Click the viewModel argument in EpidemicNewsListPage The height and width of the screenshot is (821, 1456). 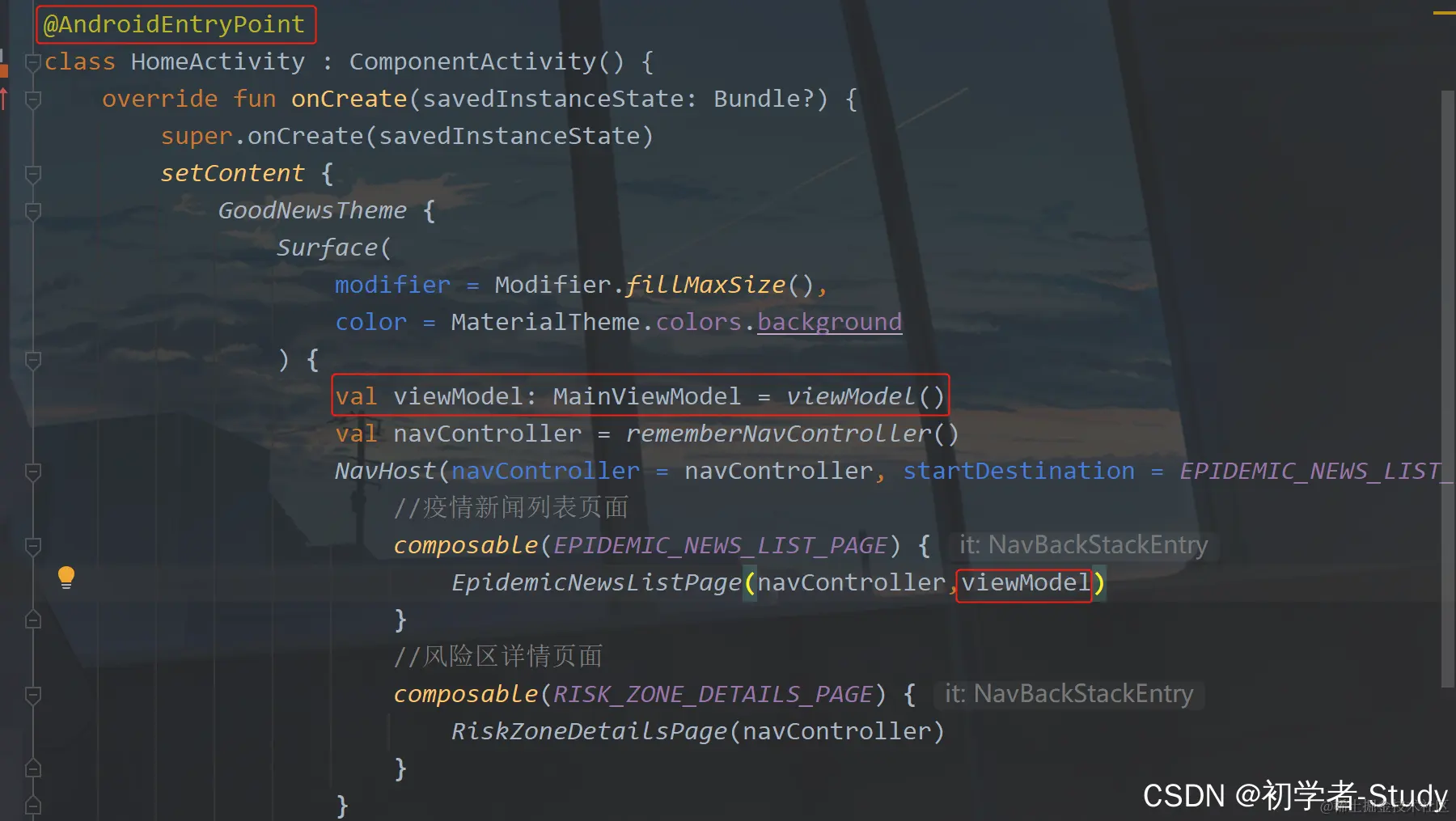[x=1025, y=582]
